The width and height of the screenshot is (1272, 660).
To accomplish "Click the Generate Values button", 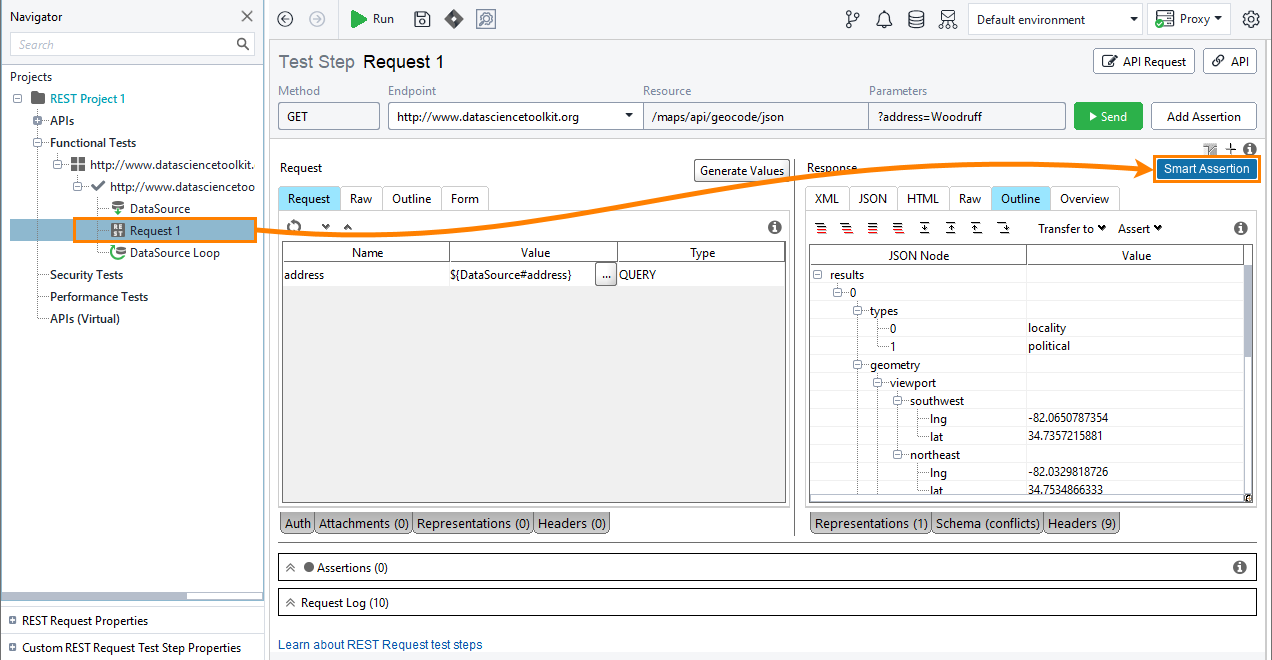I will [x=743, y=170].
